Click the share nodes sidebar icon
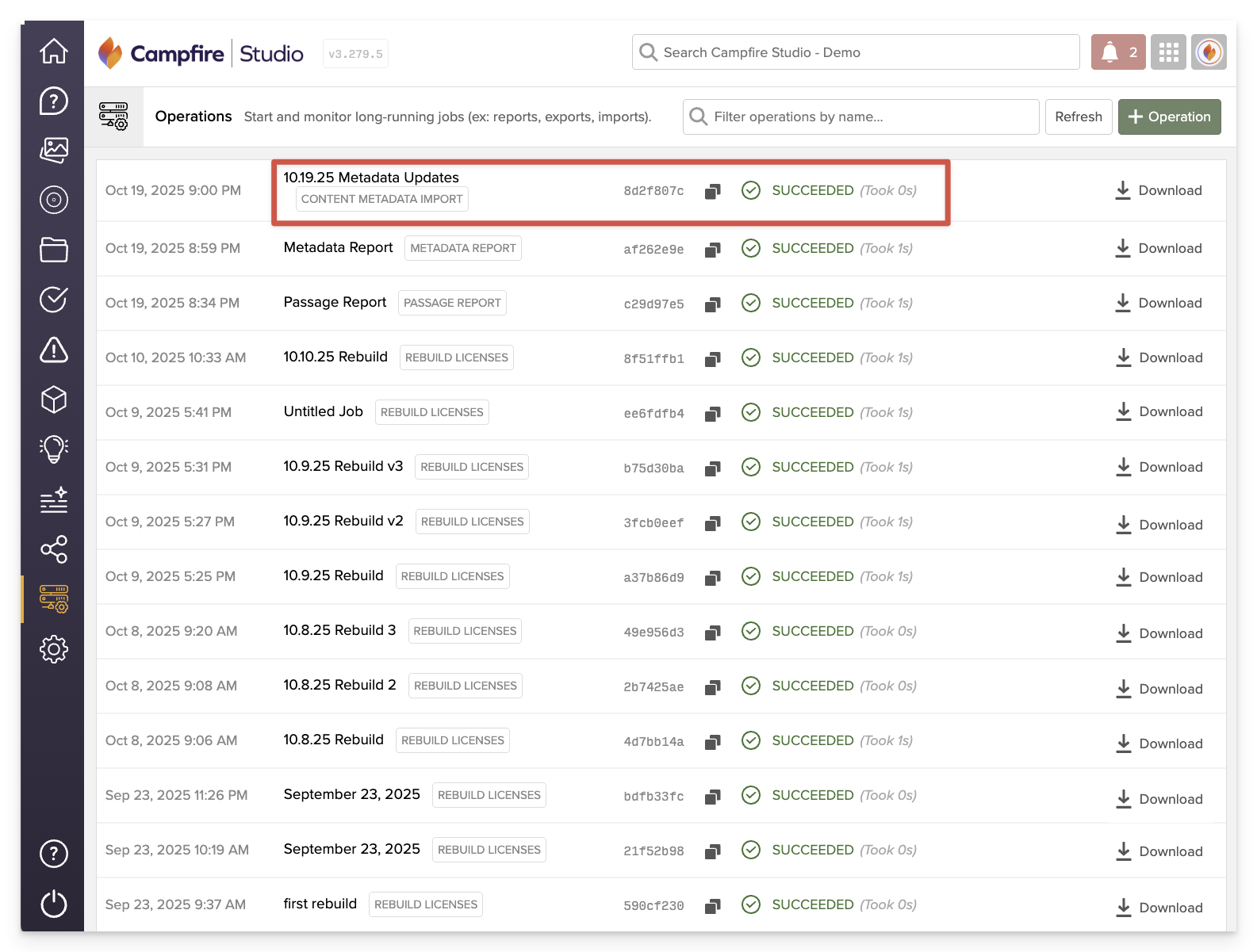 coord(53,549)
